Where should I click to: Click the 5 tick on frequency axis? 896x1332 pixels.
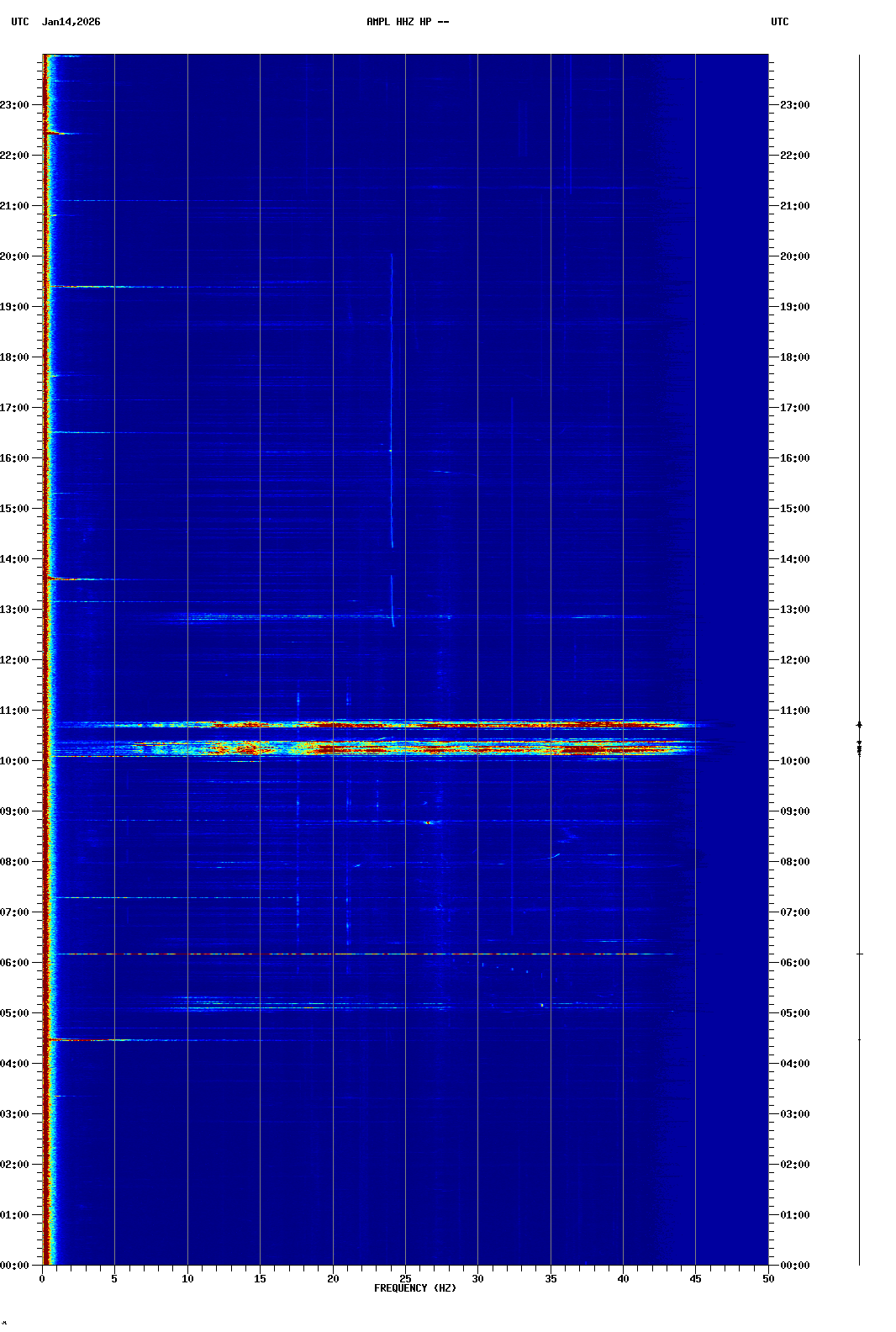click(114, 1278)
